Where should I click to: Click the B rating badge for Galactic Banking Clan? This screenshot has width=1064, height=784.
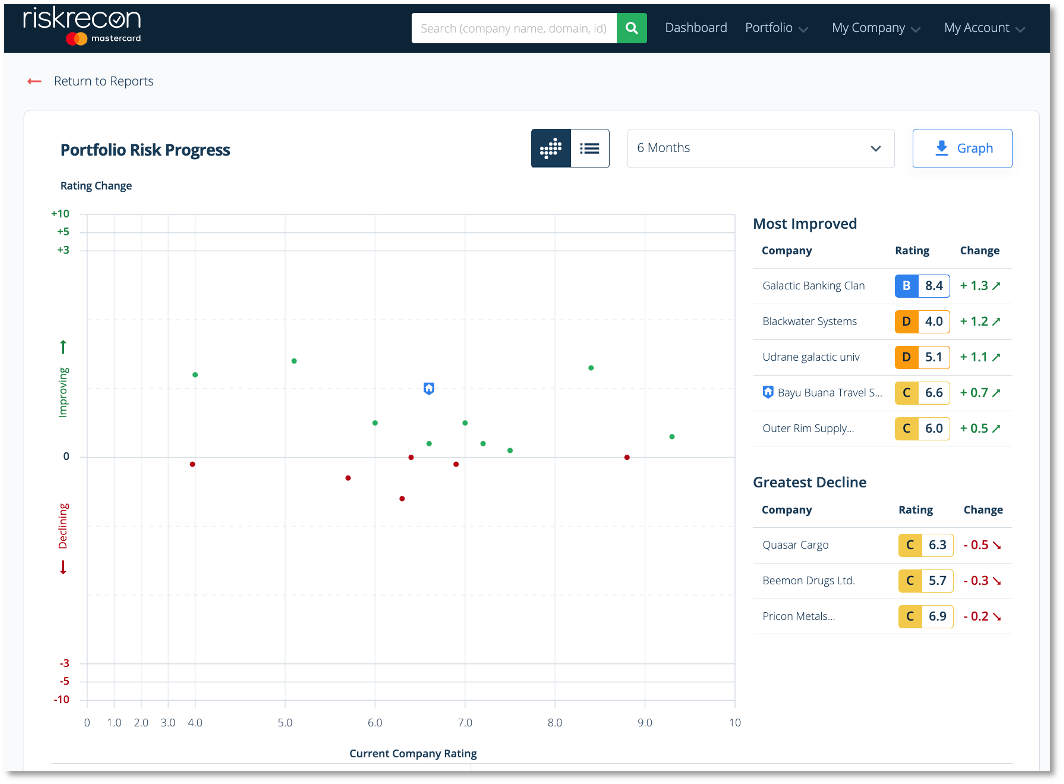(x=906, y=285)
